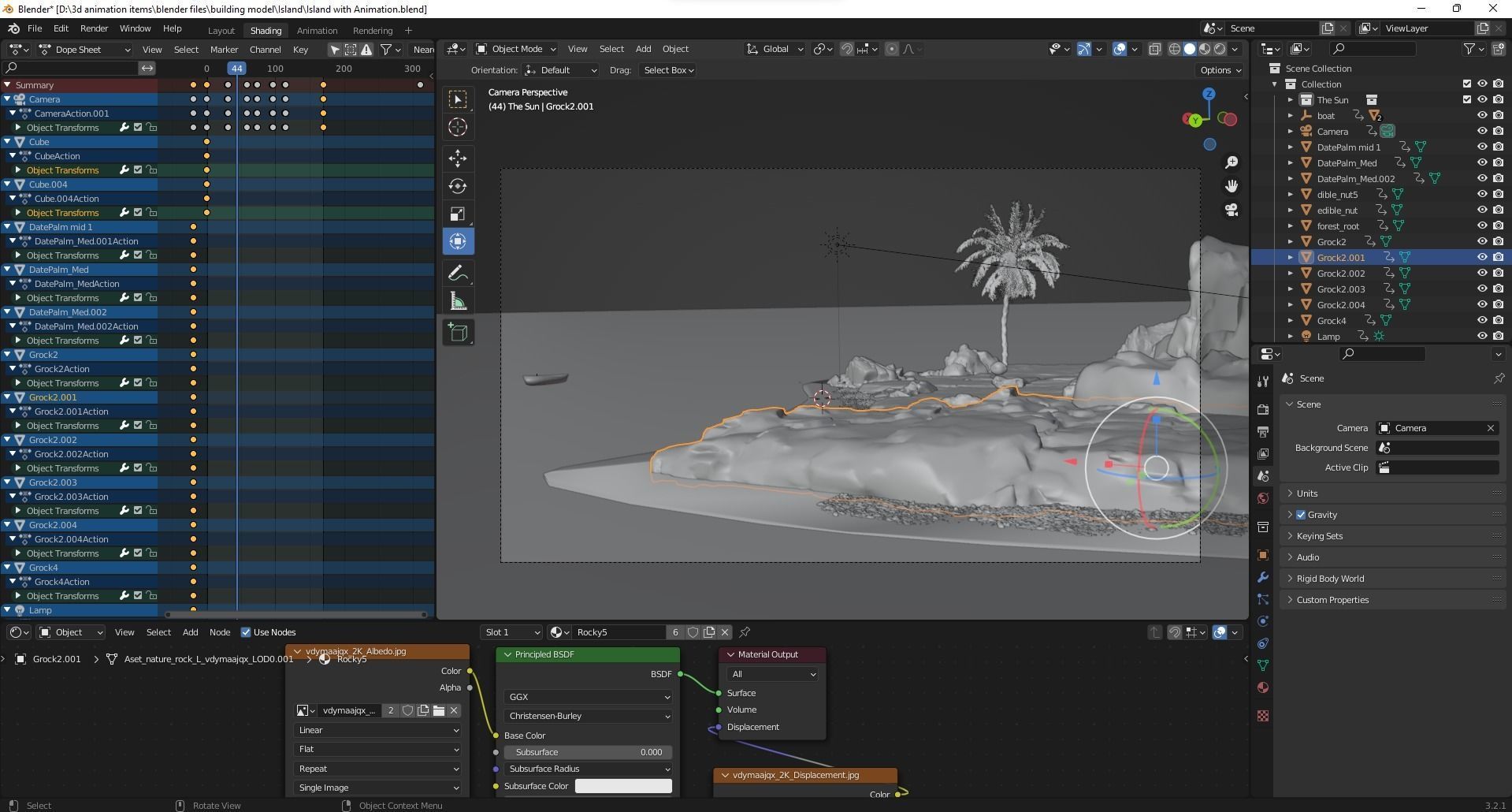Screen dimensions: 1512x812
Task: Disable rendering for the Camera object
Action: [1498, 132]
